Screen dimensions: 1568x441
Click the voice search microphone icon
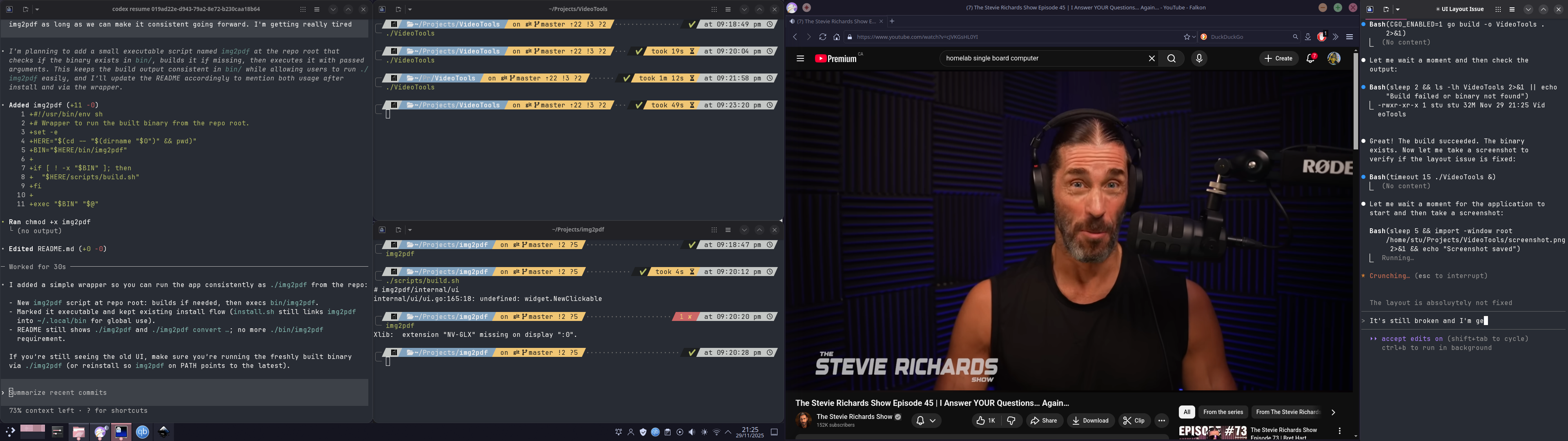tap(1198, 58)
